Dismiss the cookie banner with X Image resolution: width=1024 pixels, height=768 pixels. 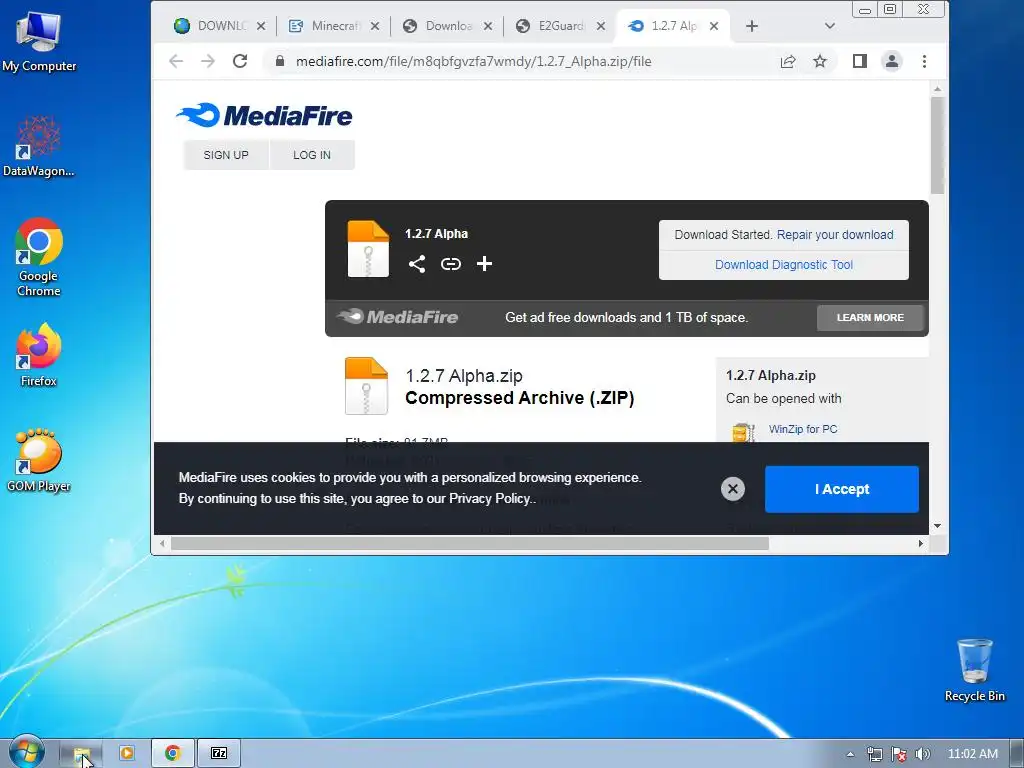tap(733, 488)
